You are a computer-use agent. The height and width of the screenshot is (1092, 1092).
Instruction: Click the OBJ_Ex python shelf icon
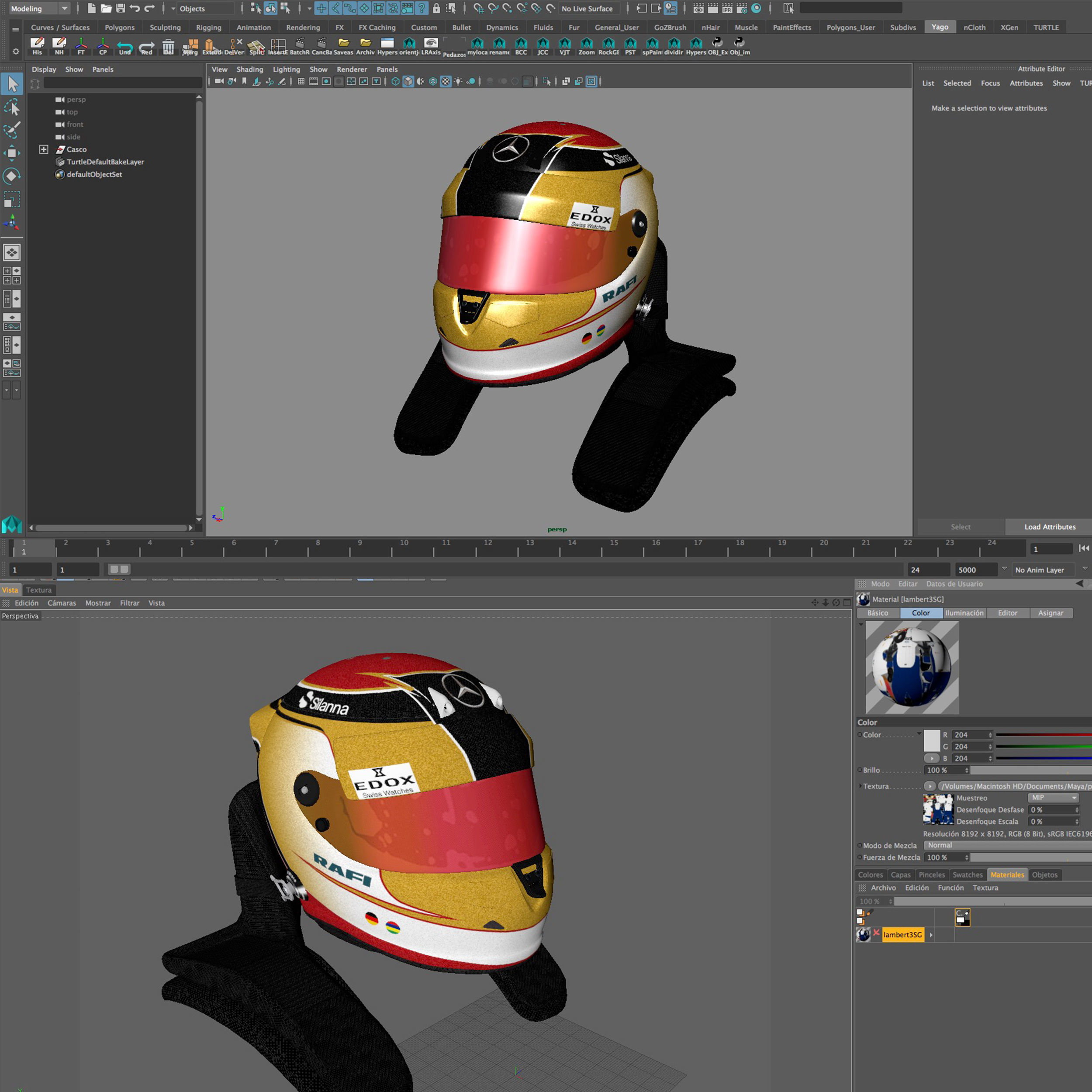(717, 46)
